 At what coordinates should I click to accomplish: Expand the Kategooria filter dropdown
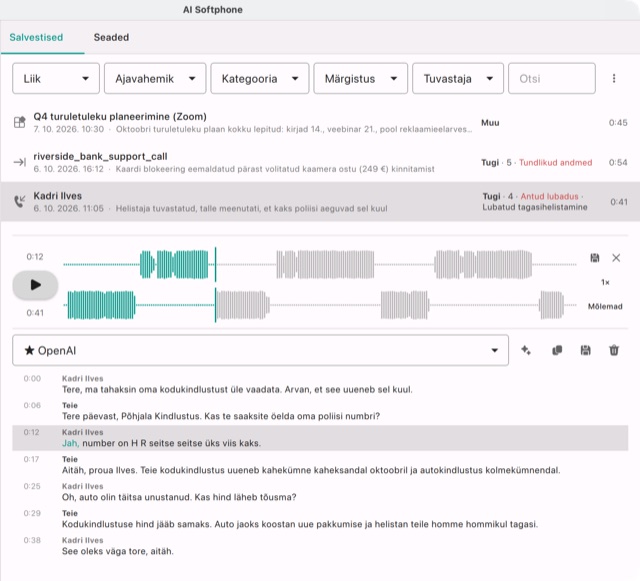click(260, 78)
